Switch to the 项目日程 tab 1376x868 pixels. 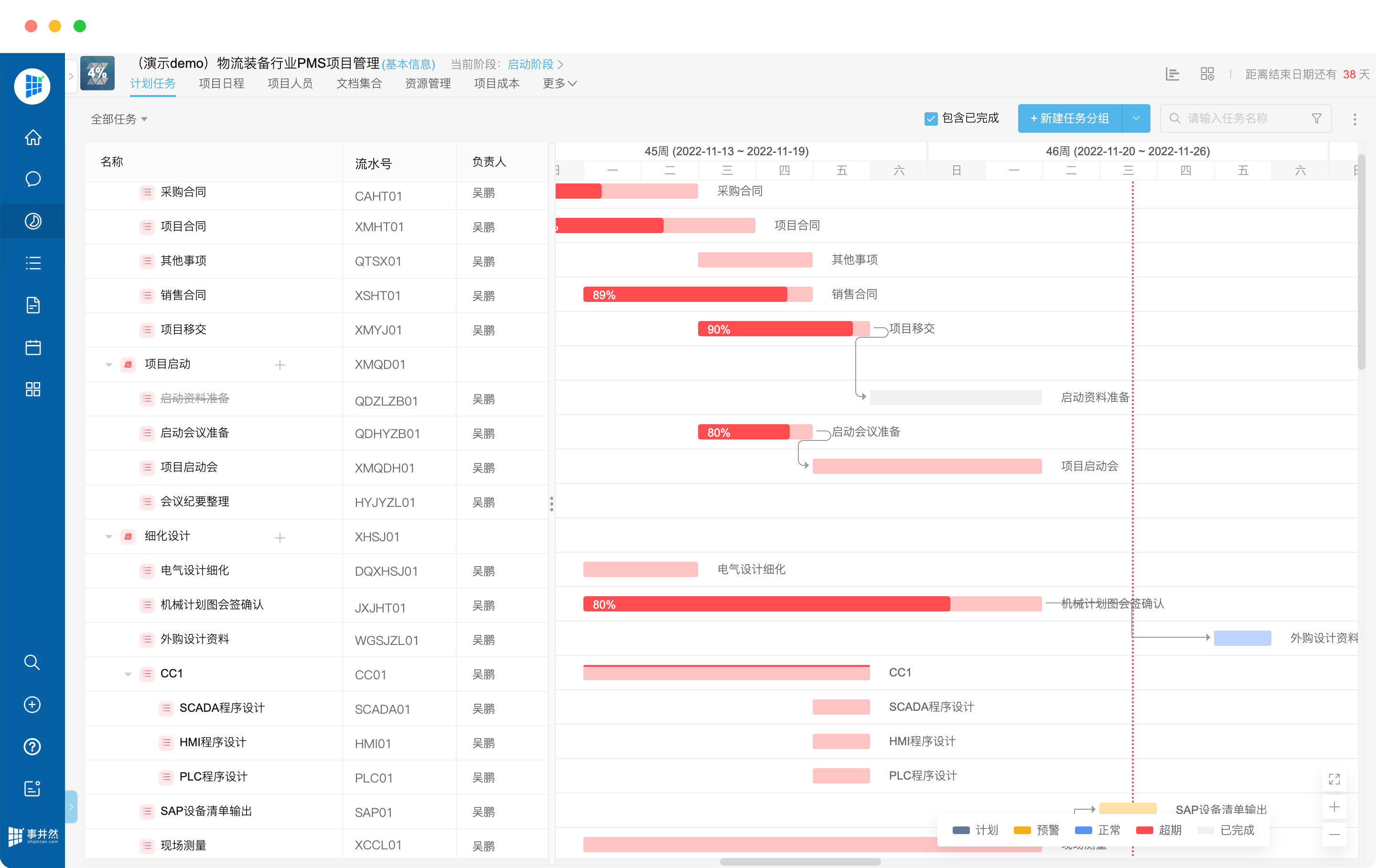pos(221,84)
